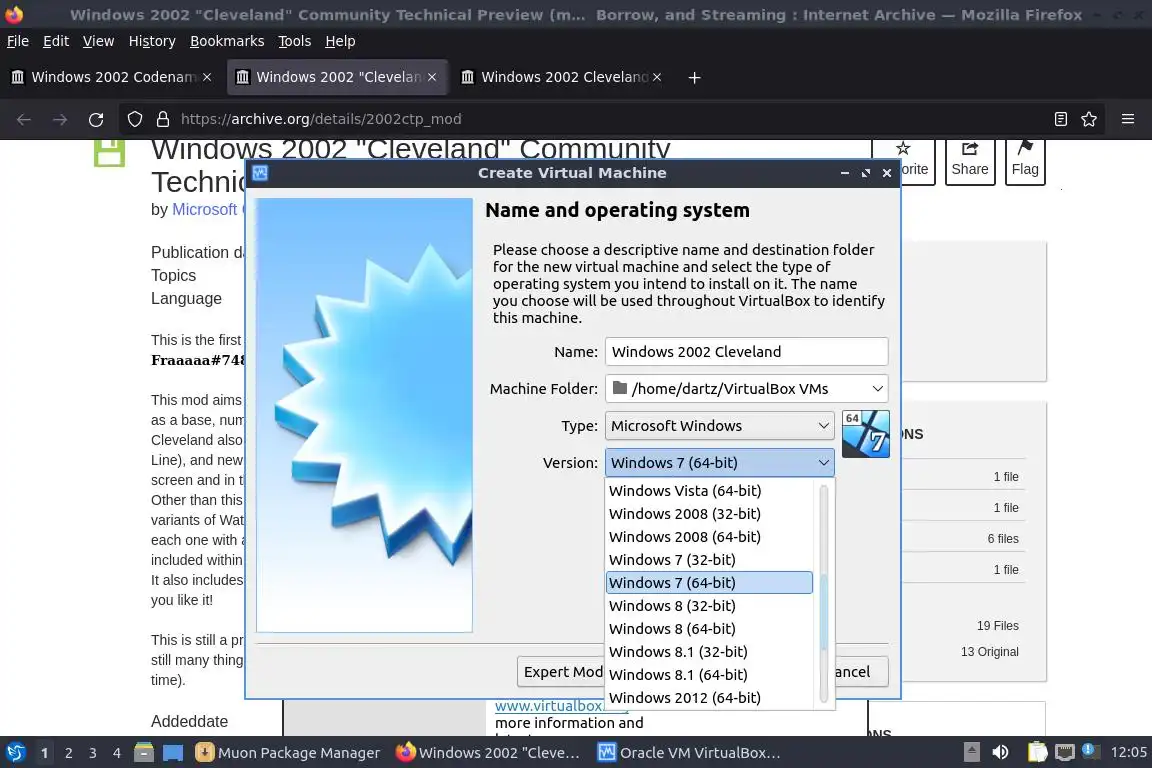
Task: Switch to Muon Package Manager in taskbar
Action: pos(288,753)
